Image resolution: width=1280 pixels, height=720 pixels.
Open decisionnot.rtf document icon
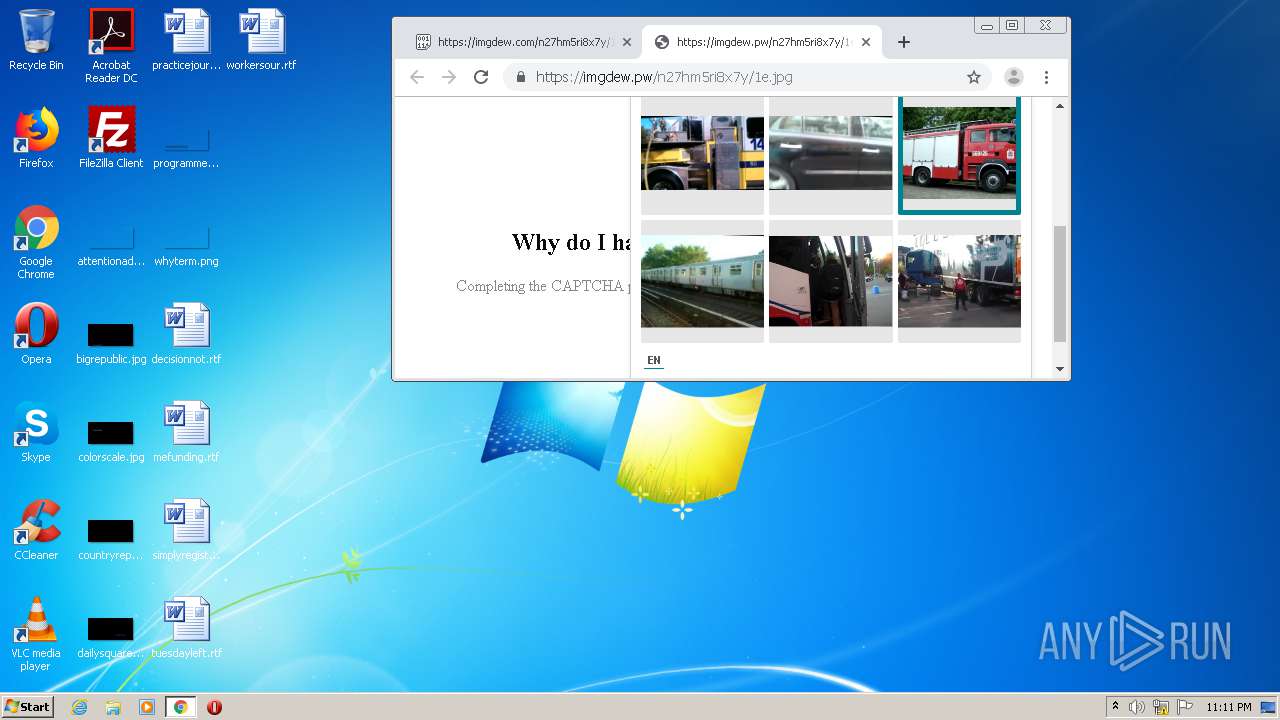(186, 334)
